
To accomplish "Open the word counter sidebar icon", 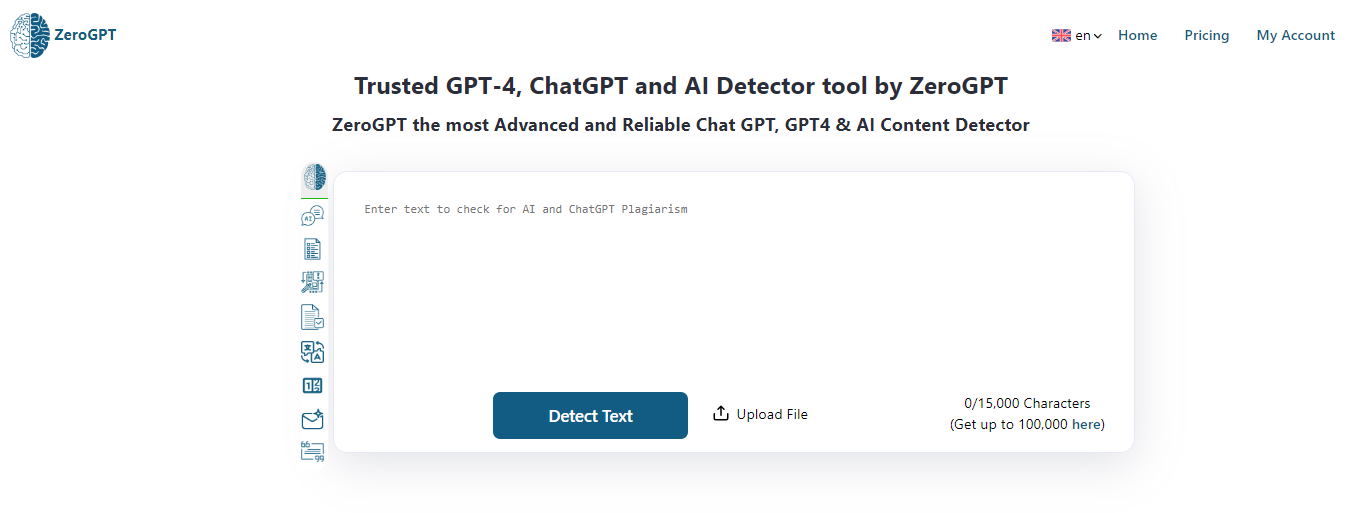I will 313,385.
